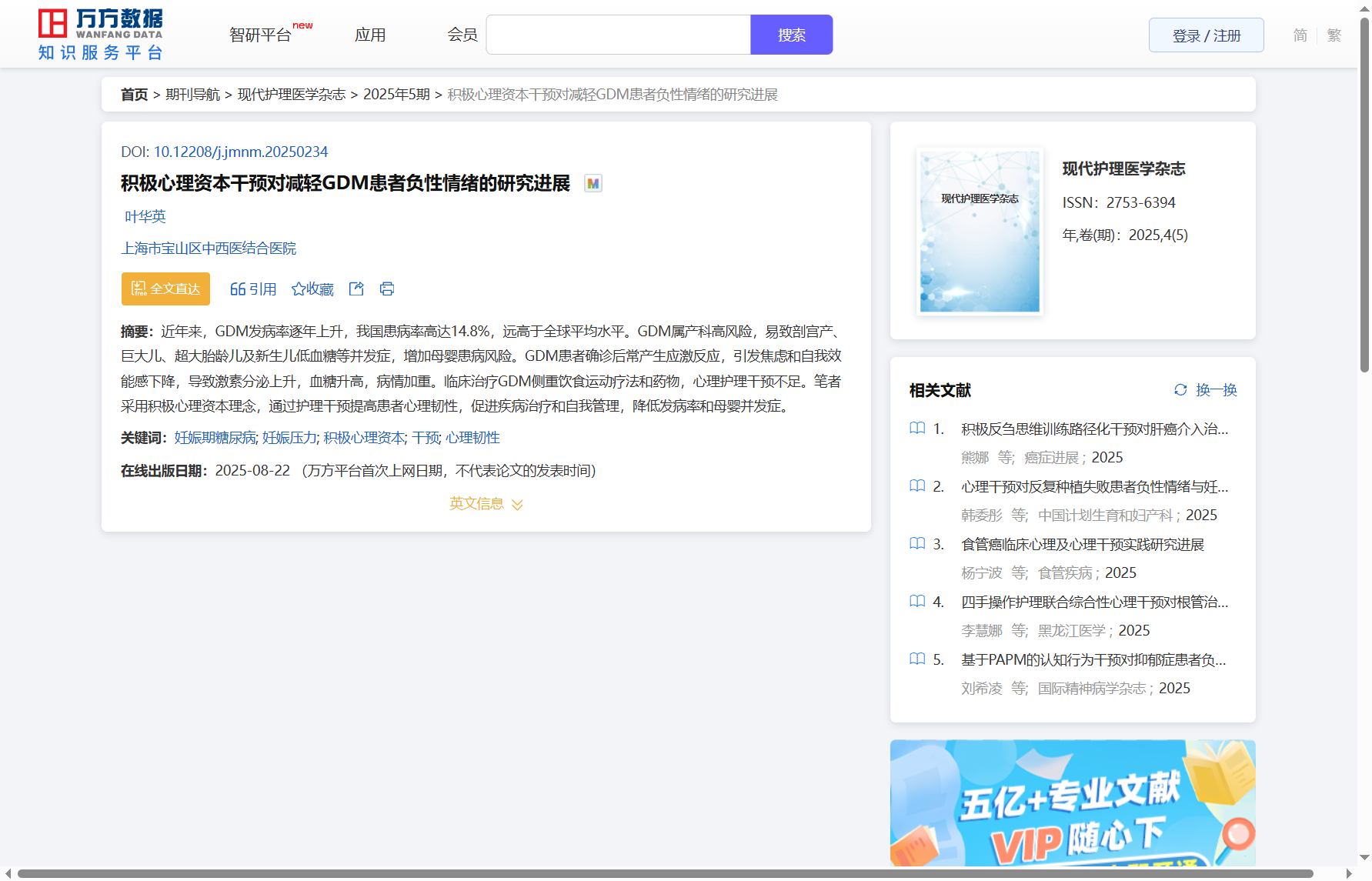Click the print icon in article toolbar
The height and width of the screenshot is (881, 1372).
point(387,289)
